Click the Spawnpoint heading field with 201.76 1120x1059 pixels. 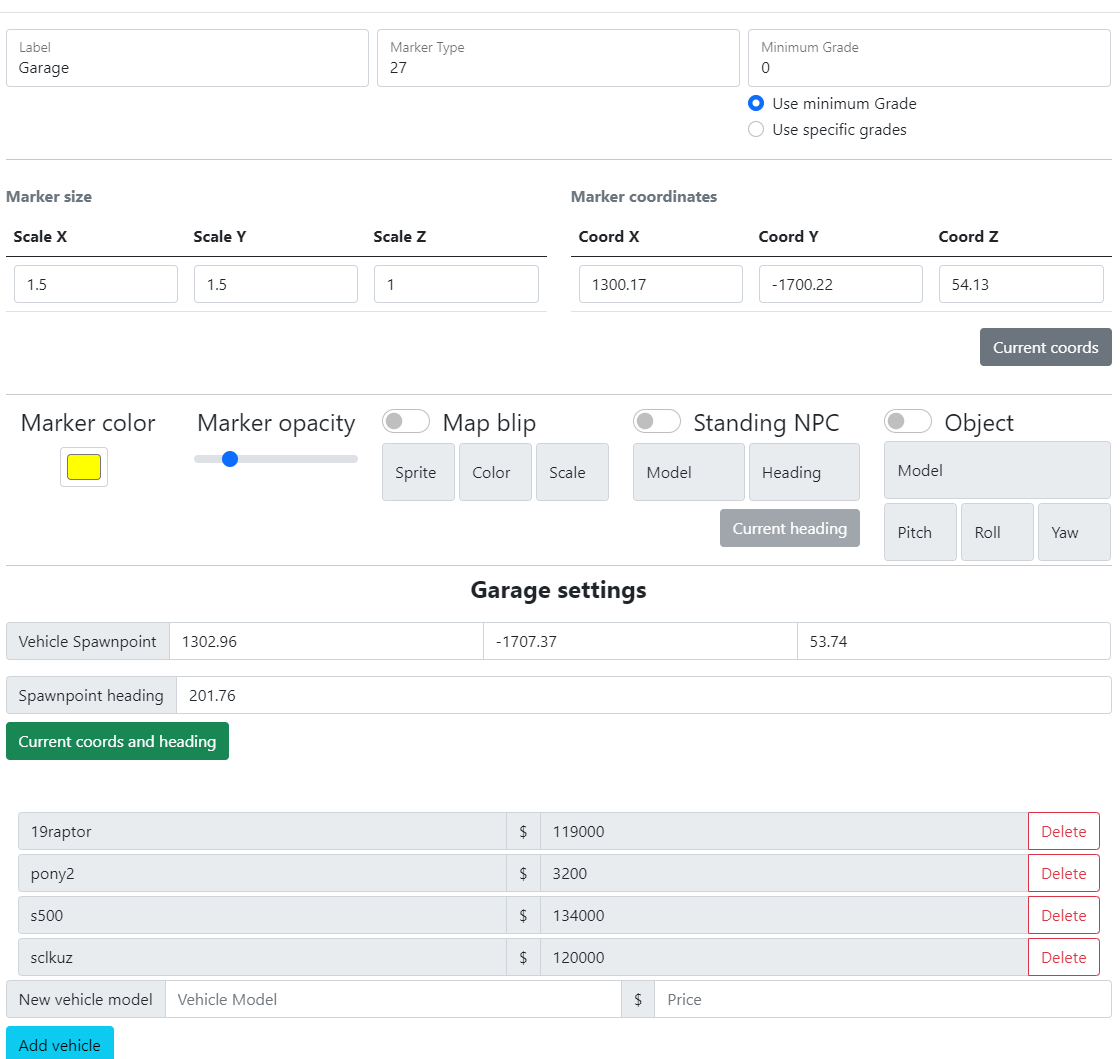pos(643,695)
